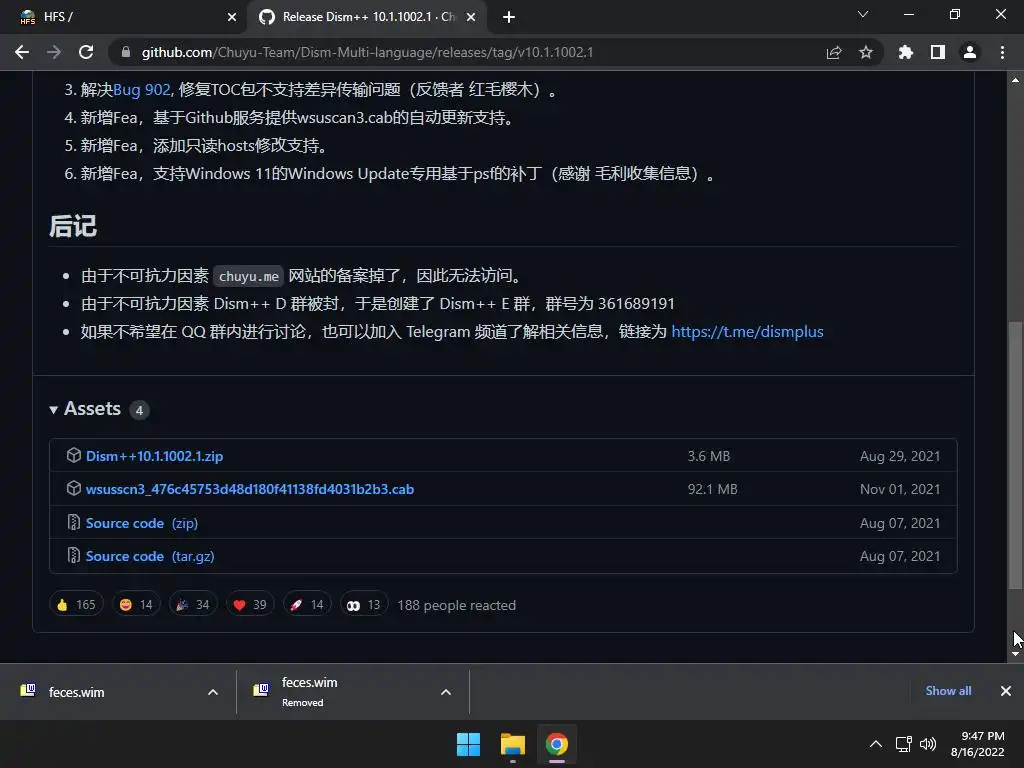This screenshot has height=768, width=1024.
Task: Click the Nov 01, 2021 date
Action: (x=900, y=489)
